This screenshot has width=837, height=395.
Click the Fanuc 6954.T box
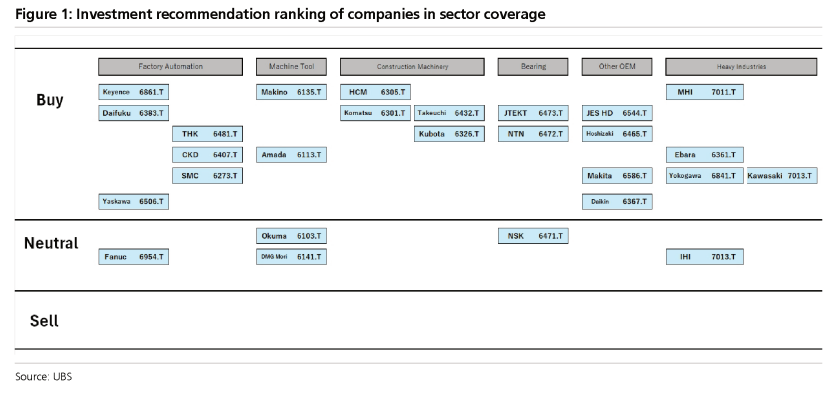pos(133,257)
